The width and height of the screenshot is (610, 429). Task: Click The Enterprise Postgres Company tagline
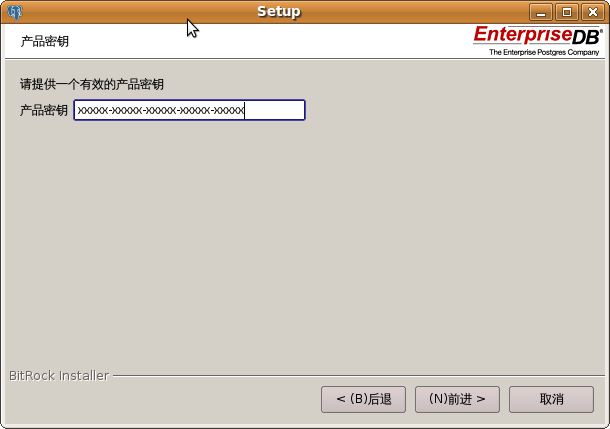click(x=544, y=52)
